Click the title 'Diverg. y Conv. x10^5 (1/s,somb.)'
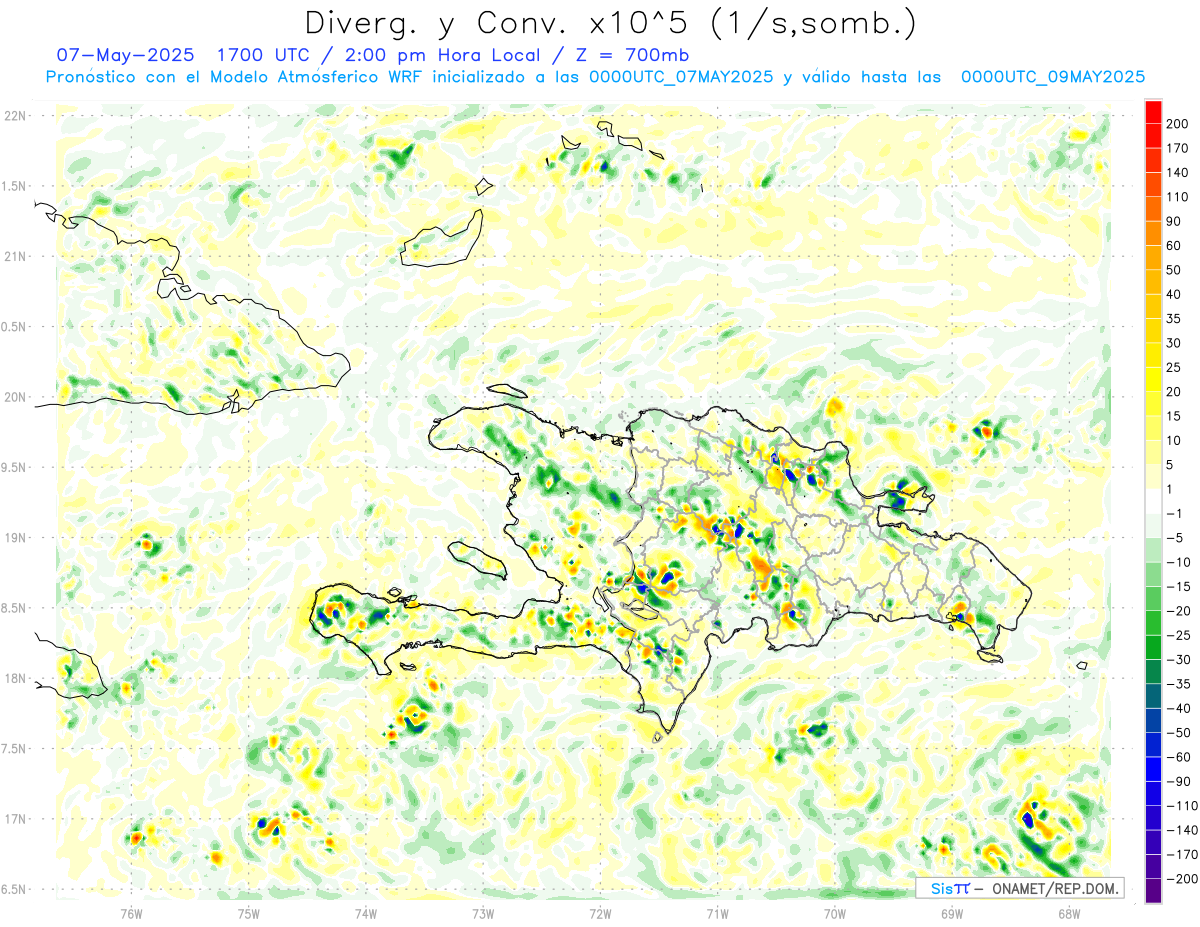 [x=611, y=23]
